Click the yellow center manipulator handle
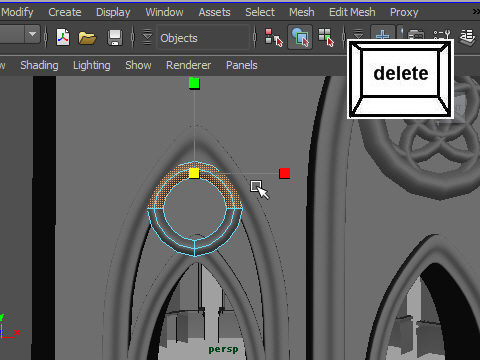 pos(194,173)
